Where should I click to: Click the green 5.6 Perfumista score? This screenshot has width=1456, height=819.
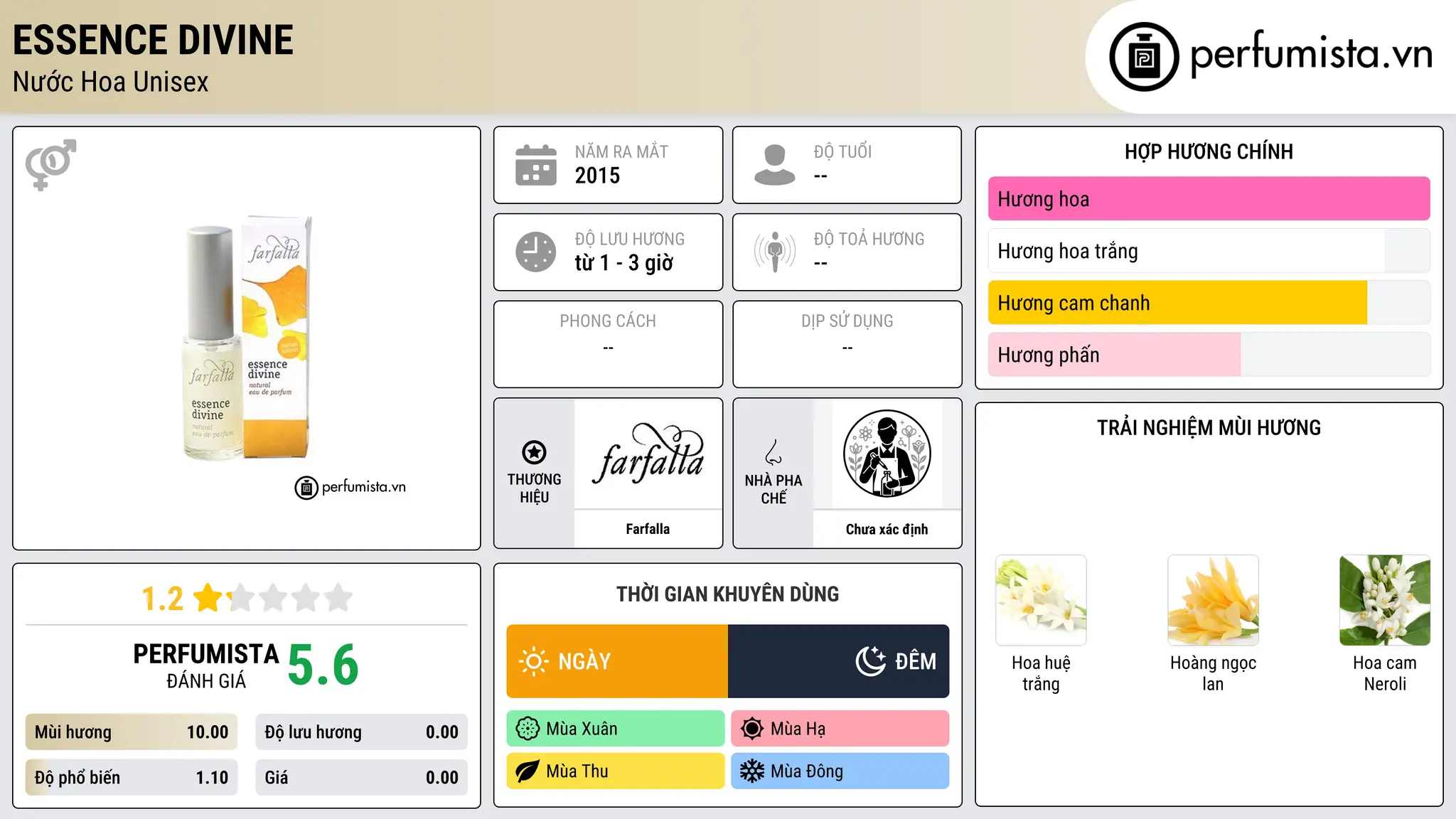[323, 665]
